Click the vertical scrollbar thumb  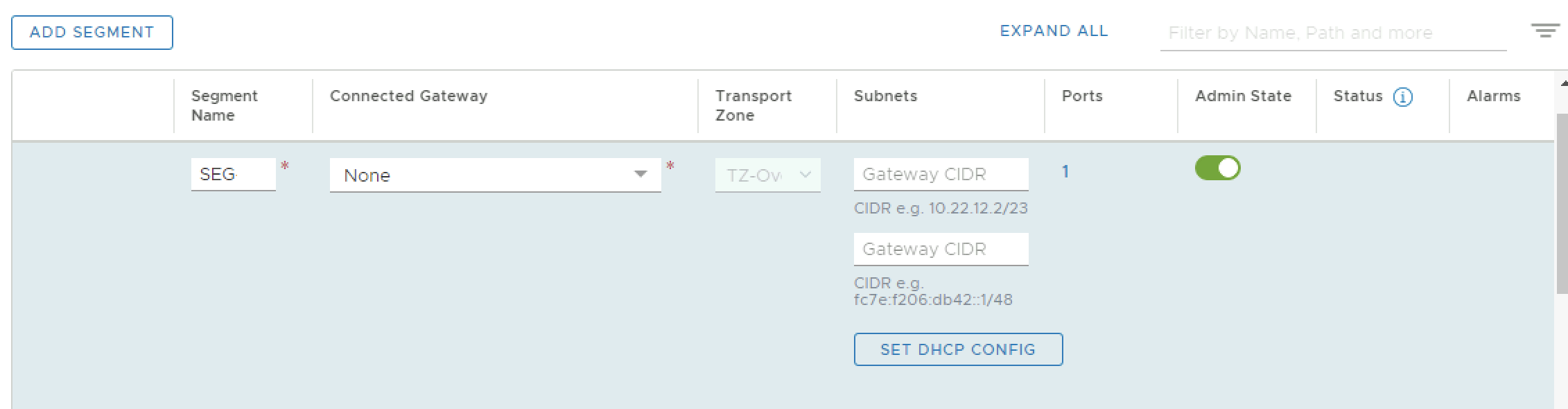click(1562, 201)
